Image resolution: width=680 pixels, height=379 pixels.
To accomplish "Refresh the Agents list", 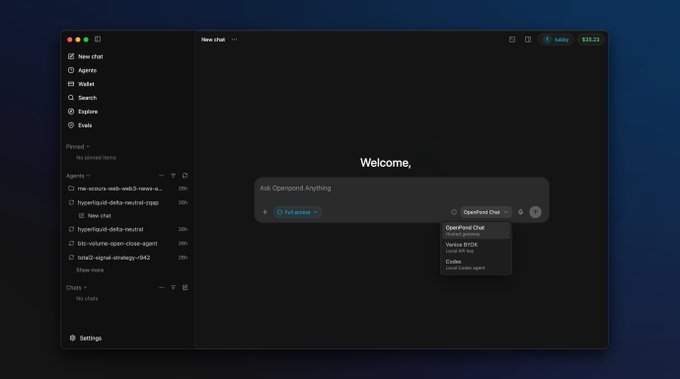I will coord(185,176).
